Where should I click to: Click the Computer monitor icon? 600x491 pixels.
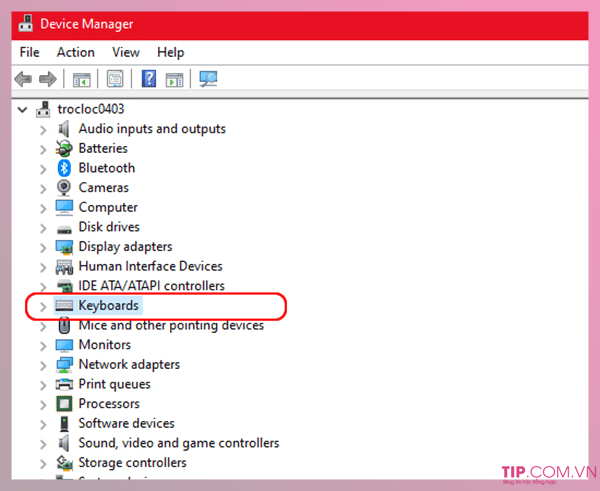[x=64, y=207]
